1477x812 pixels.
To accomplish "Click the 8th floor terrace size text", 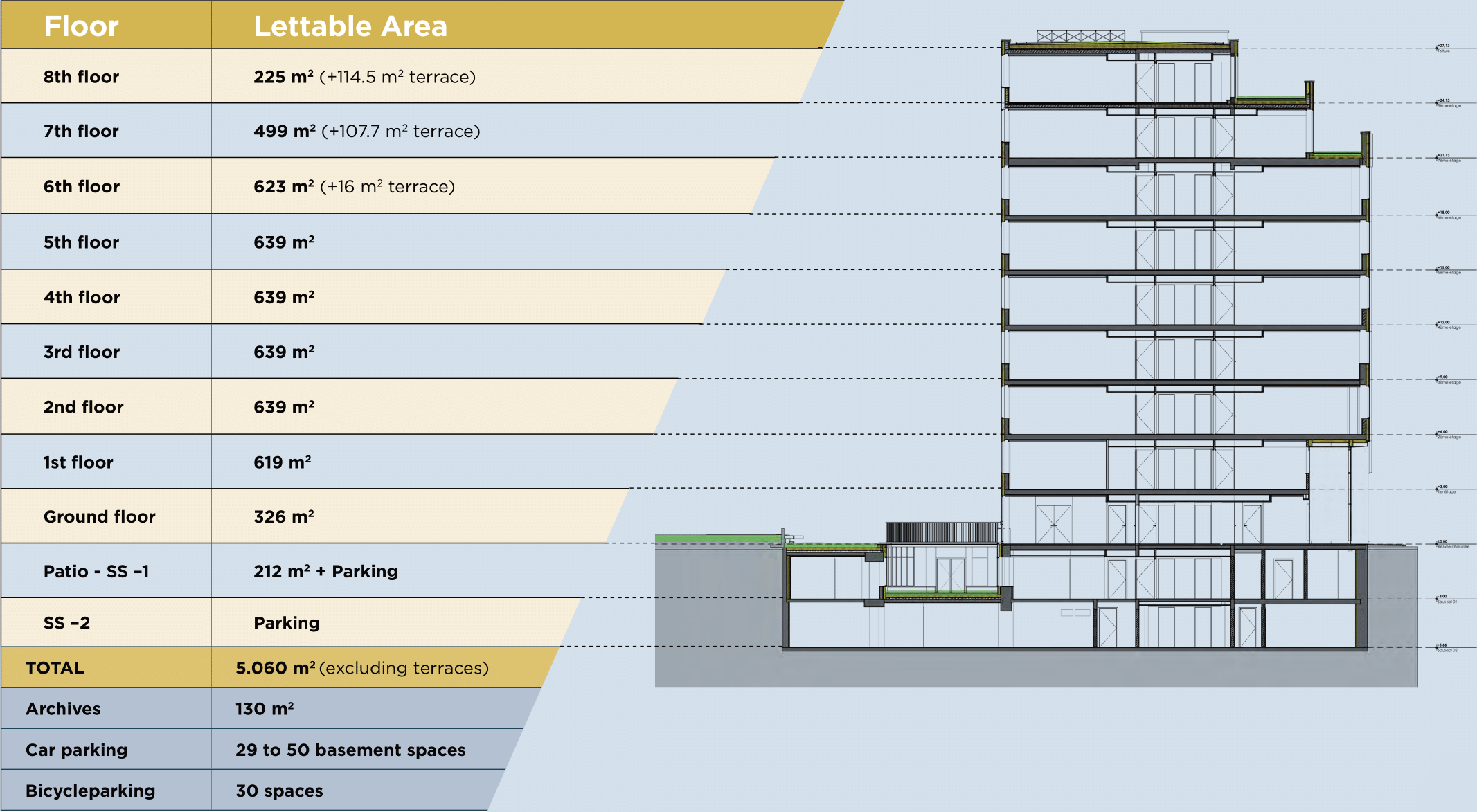I will [x=397, y=77].
